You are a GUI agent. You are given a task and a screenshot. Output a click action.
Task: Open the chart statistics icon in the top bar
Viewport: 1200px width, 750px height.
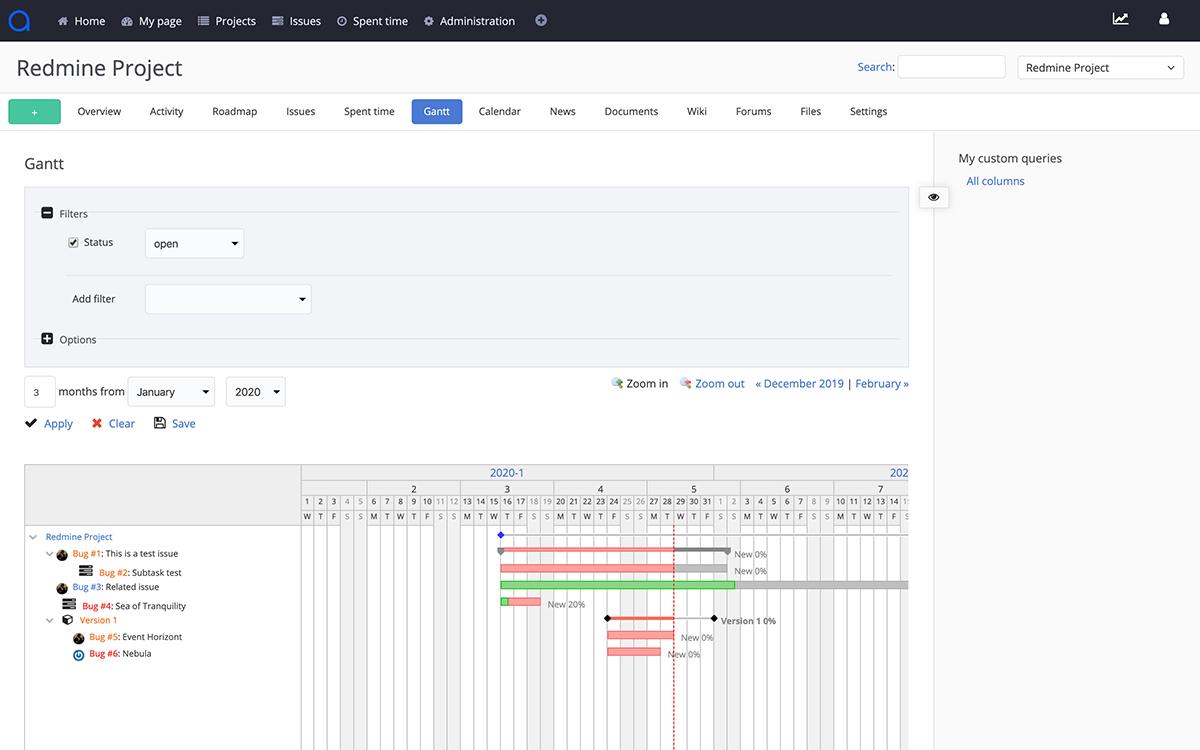[x=1121, y=19]
